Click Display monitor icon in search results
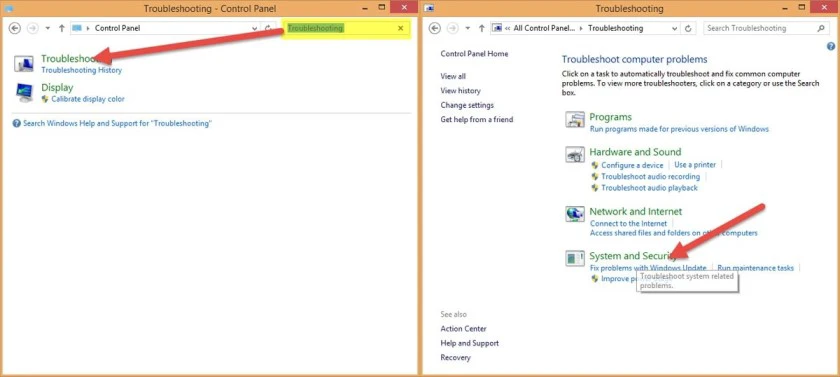This screenshot has height=377, width=840. coord(24,92)
